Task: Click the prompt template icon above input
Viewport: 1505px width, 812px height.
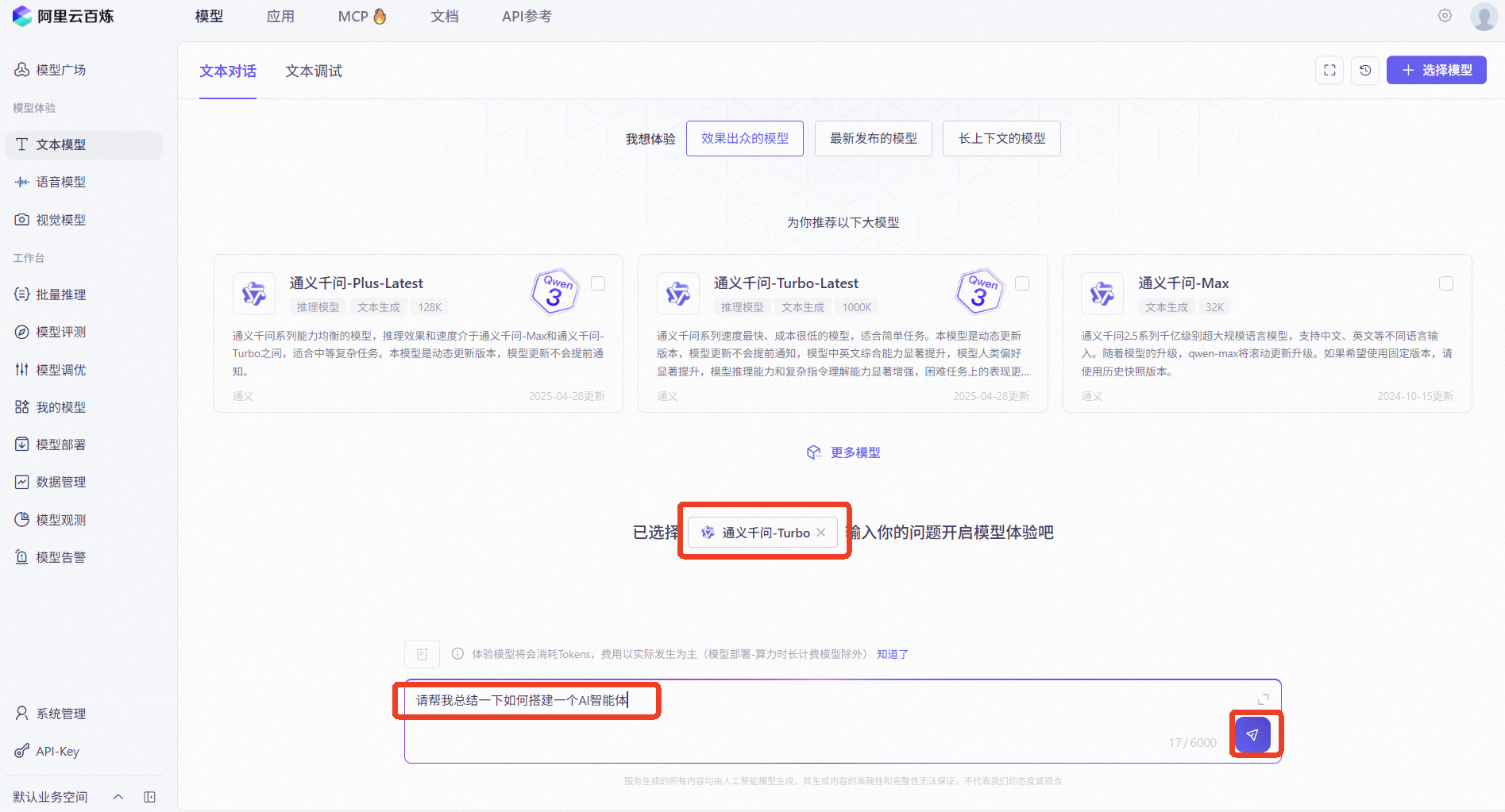Action: (422, 654)
